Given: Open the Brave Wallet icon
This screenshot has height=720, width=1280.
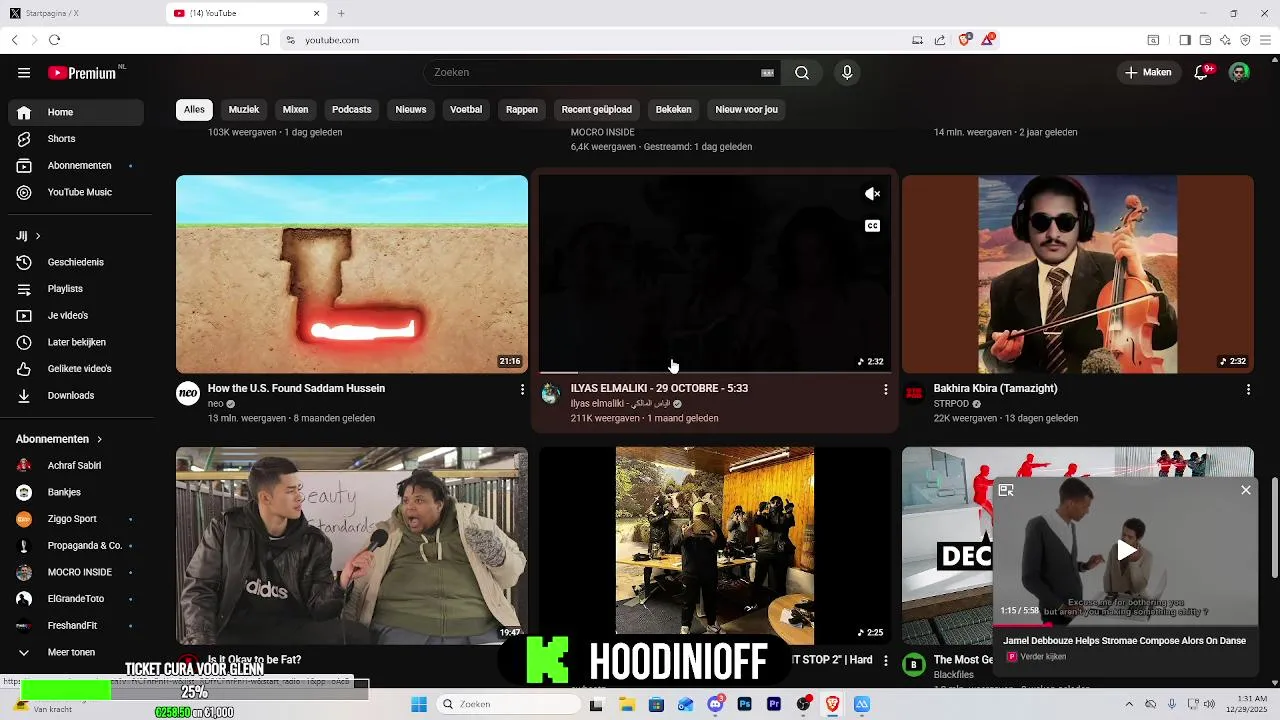Looking at the screenshot, I should pos(1205,40).
